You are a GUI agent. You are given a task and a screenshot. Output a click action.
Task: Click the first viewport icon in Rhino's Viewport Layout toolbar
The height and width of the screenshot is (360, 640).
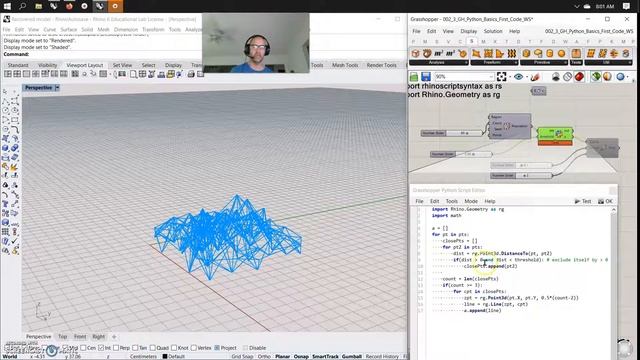[x=8, y=74]
